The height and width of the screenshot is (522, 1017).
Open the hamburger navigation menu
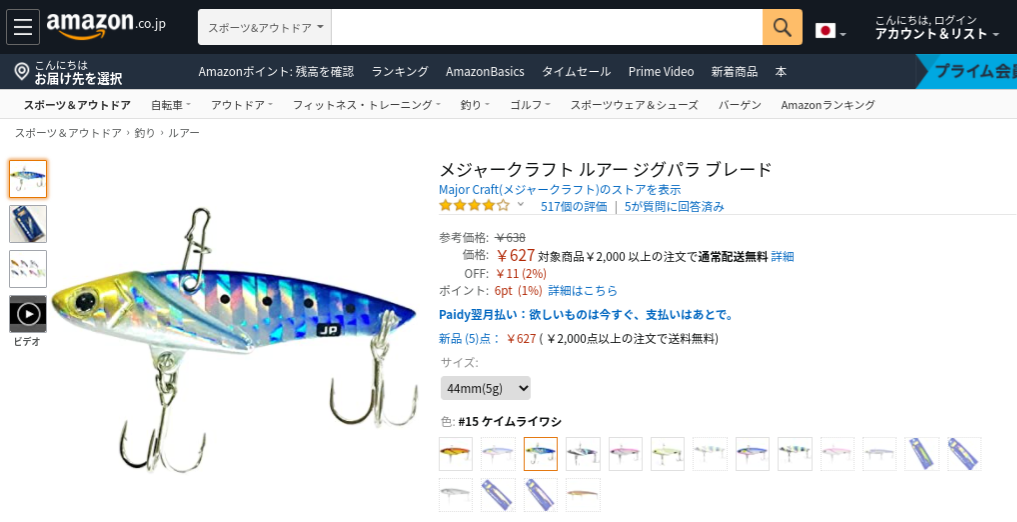click(x=23, y=27)
